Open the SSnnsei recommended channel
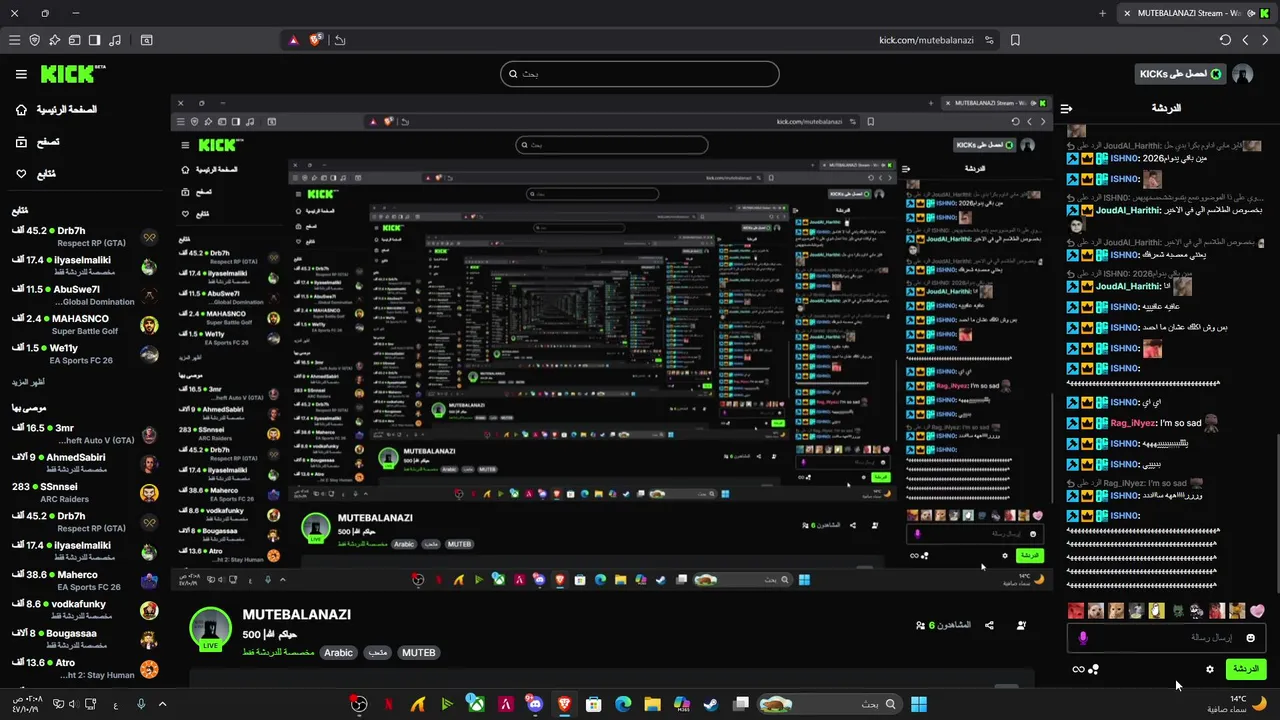The width and height of the screenshot is (1280, 720). 85,492
